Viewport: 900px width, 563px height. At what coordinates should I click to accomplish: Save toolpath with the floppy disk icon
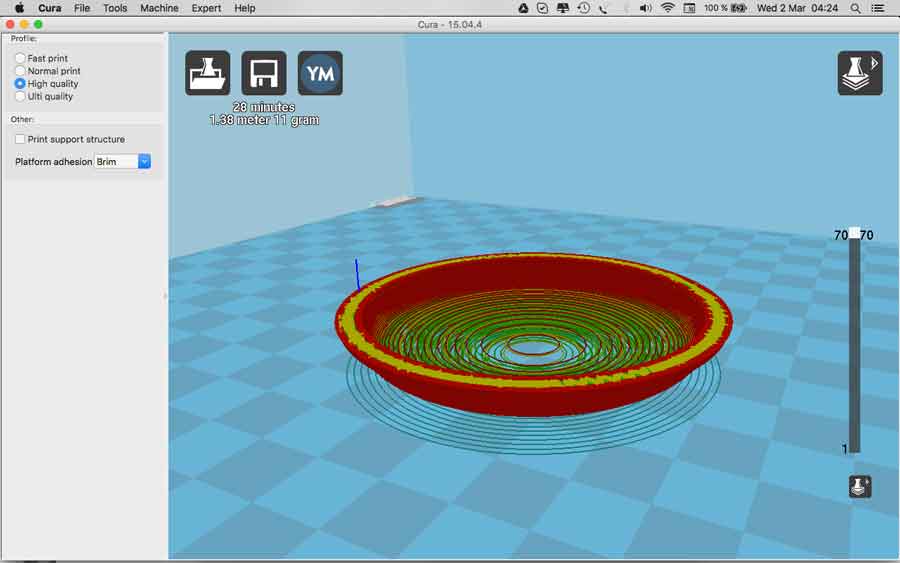pos(263,73)
